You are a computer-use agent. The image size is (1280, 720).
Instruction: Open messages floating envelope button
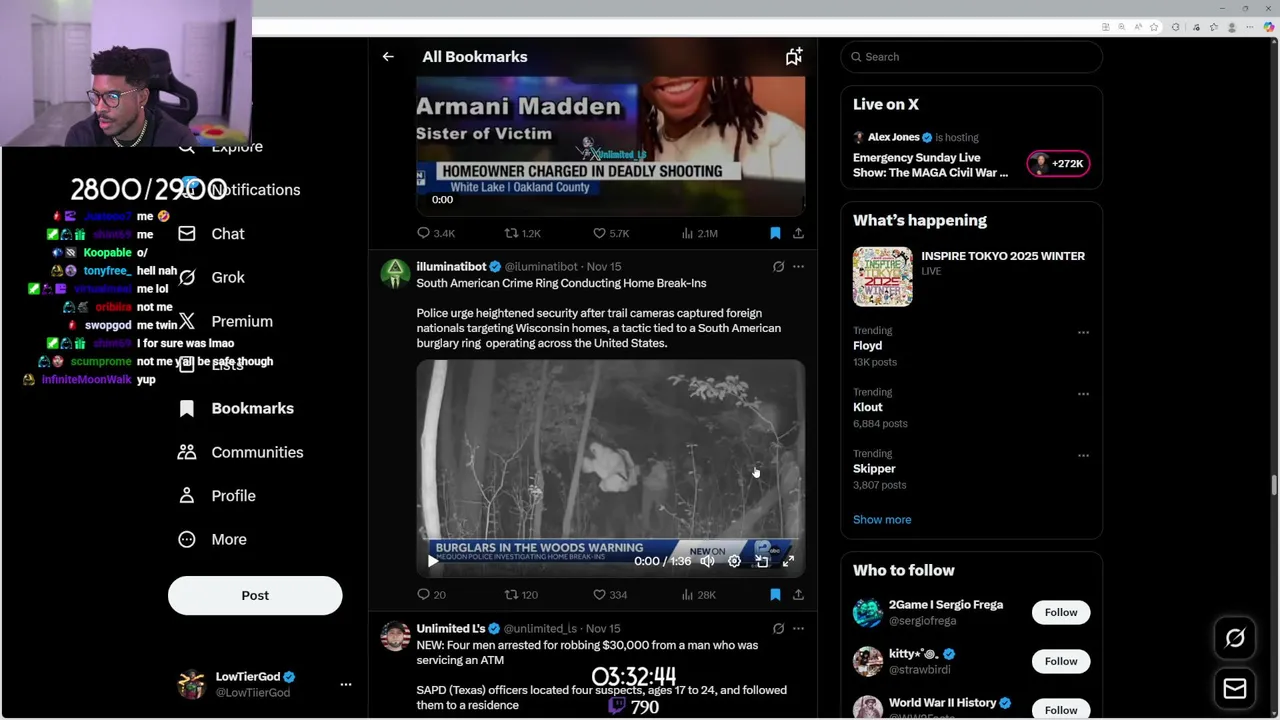pyautogui.click(x=1235, y=688)
